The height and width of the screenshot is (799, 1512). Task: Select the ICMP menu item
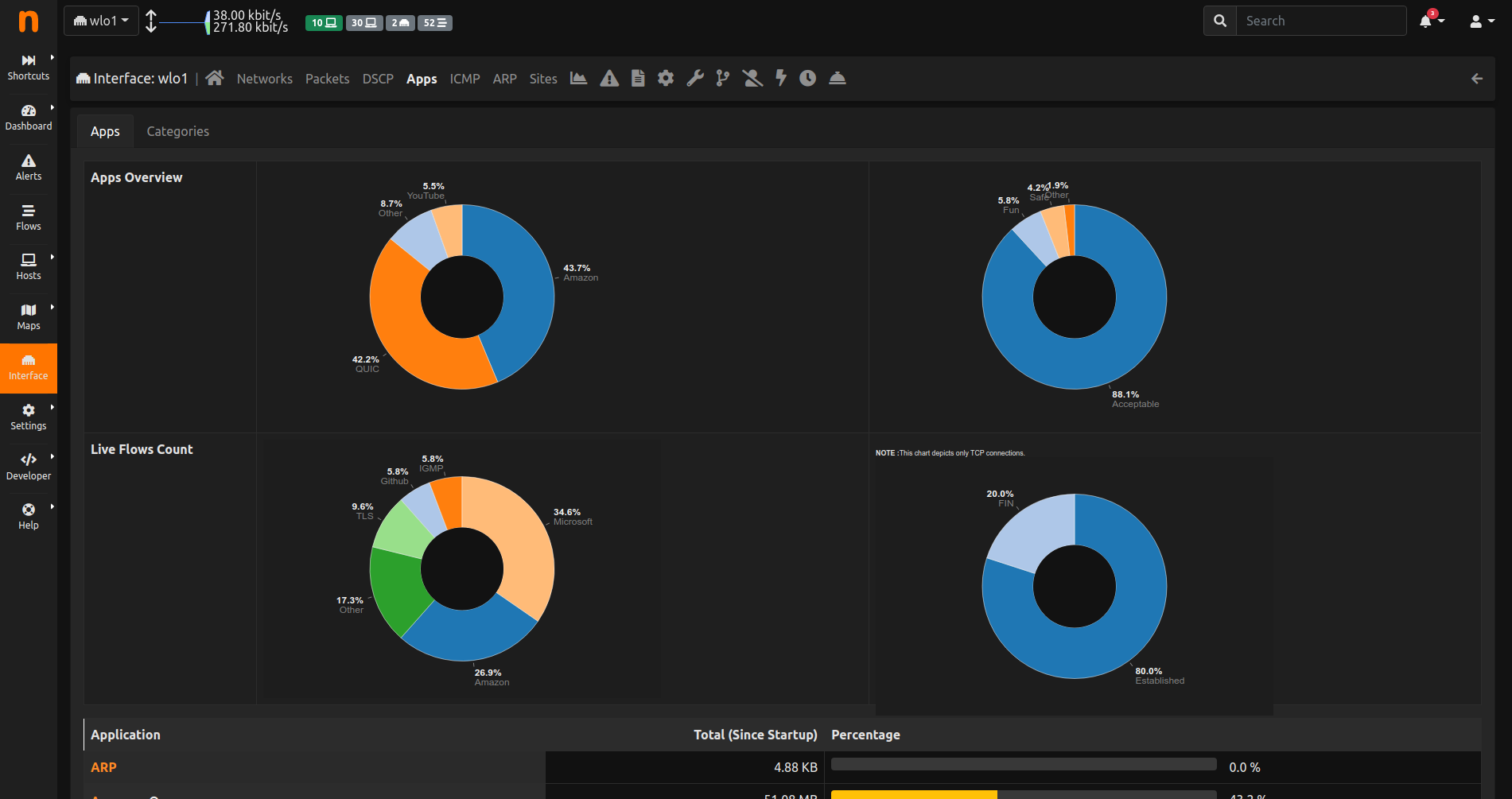(x=464, y=79)
